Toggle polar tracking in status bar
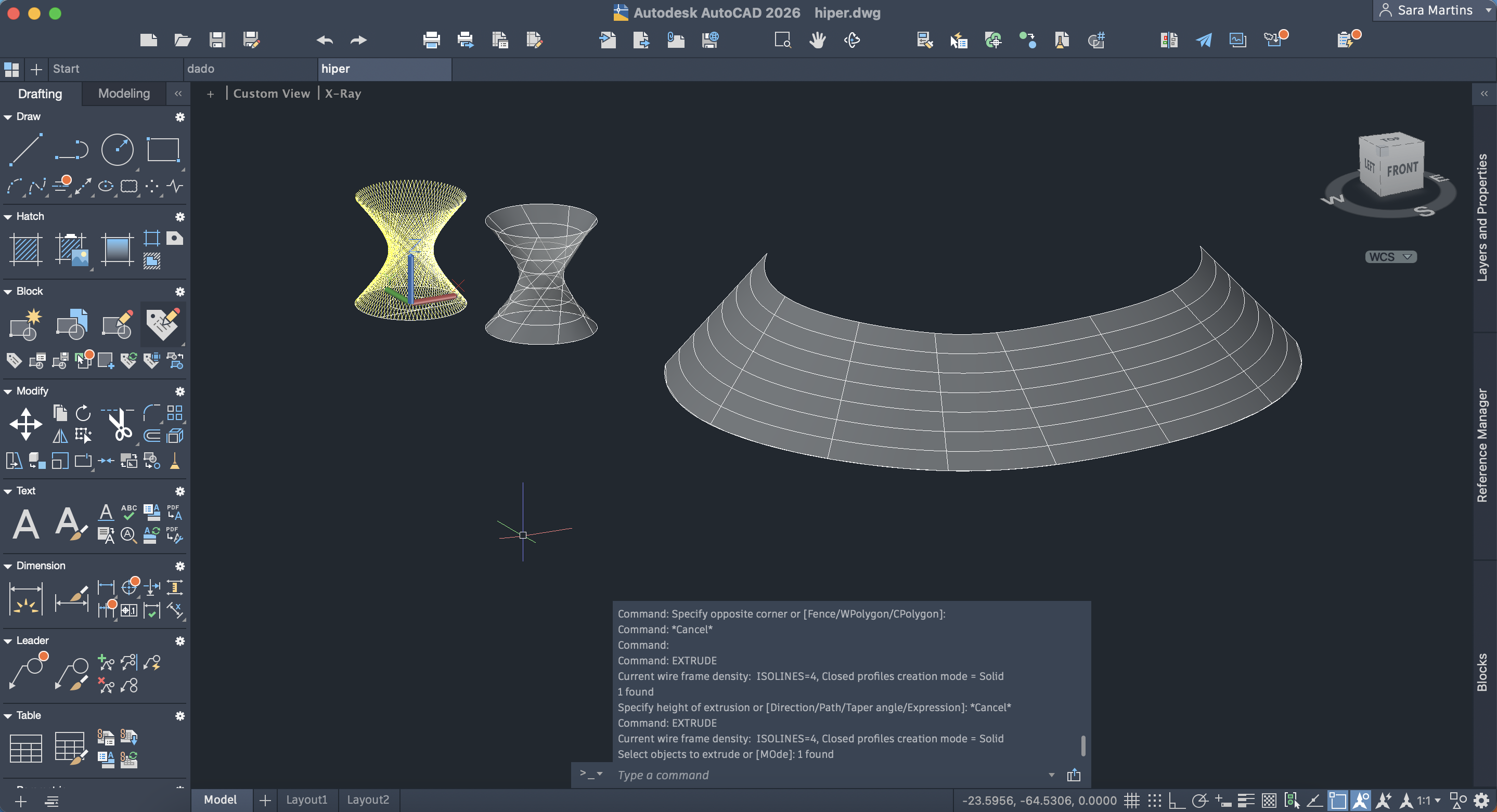 pos(1199,801)
